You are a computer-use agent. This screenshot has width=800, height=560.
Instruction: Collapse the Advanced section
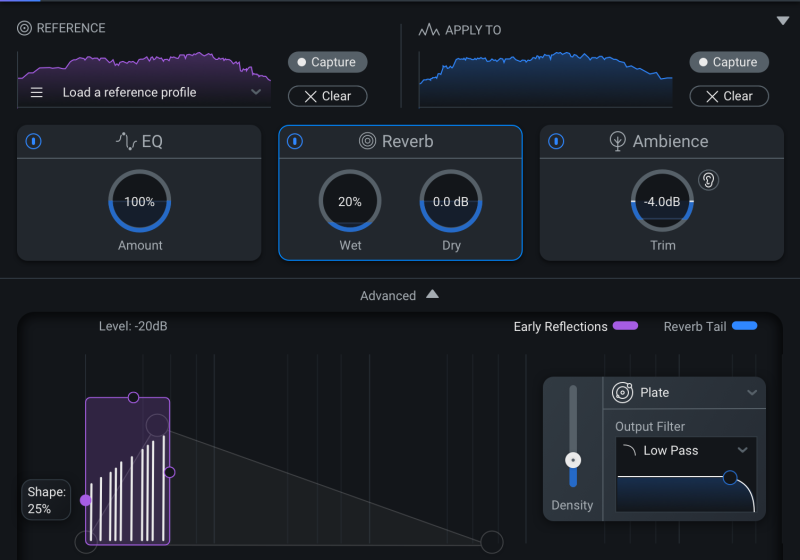pos(432,294)
